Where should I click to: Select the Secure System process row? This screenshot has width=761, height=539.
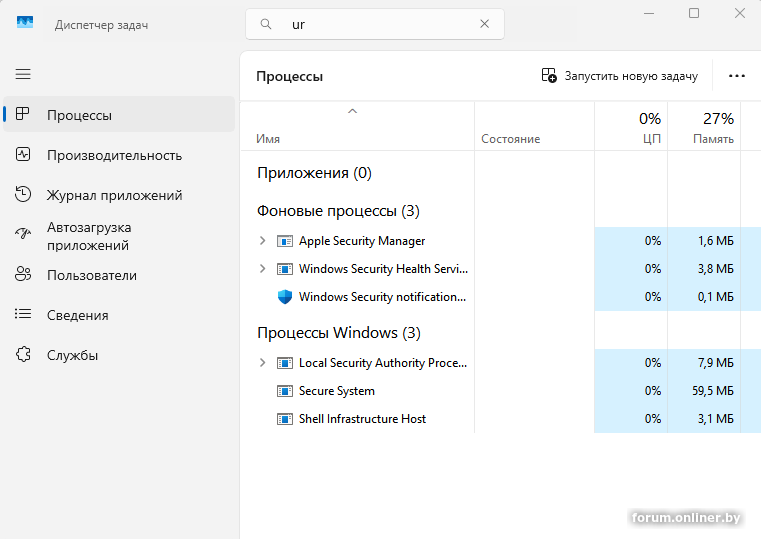[337, 391]
